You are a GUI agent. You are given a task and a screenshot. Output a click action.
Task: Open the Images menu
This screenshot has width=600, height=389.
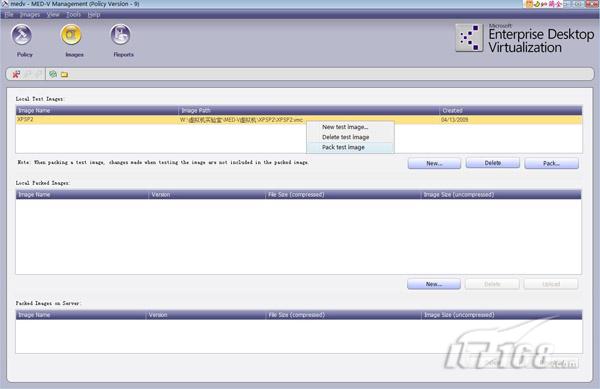pyautogui.click(x=30, y=15)
